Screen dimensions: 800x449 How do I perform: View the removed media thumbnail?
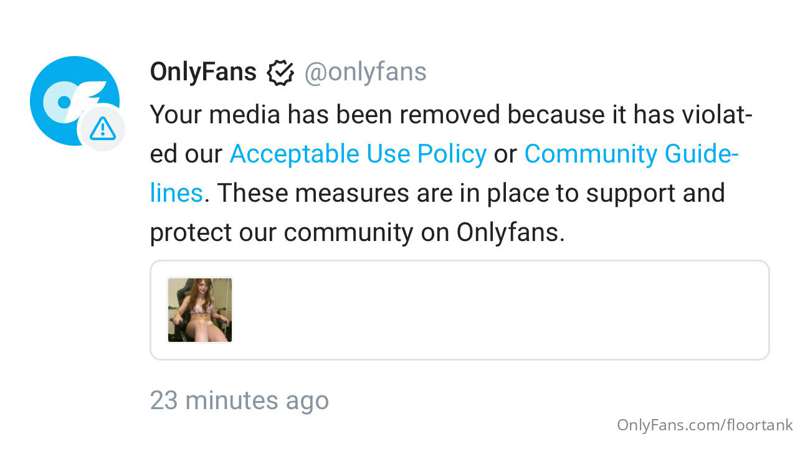pyautogui.click(x=200, y=310)
